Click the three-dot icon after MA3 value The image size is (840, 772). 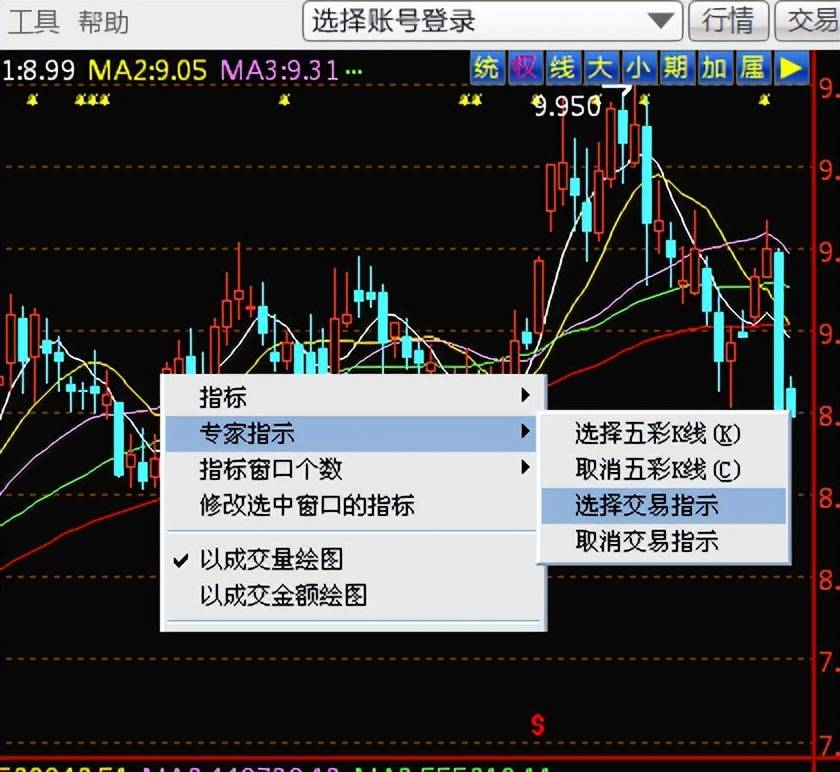[x=354, y=71]
